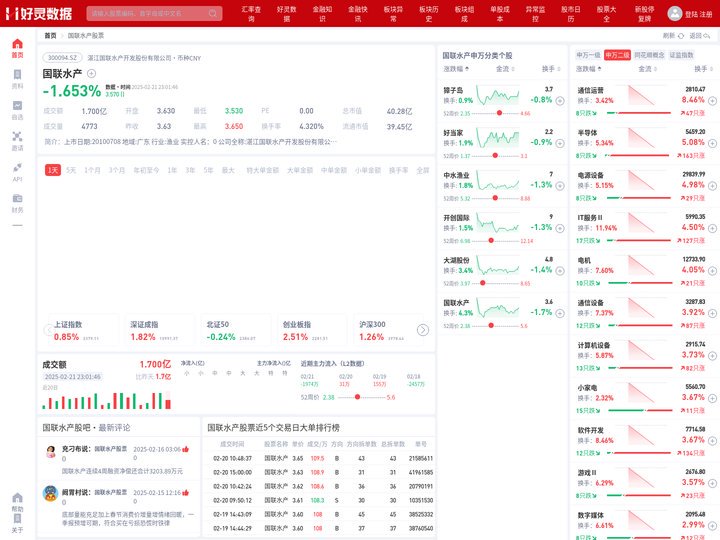Image resolution: width=720 pixels, height=540 pixels.
Task: Toggle 大单金额 chart series
Action: 300,170
